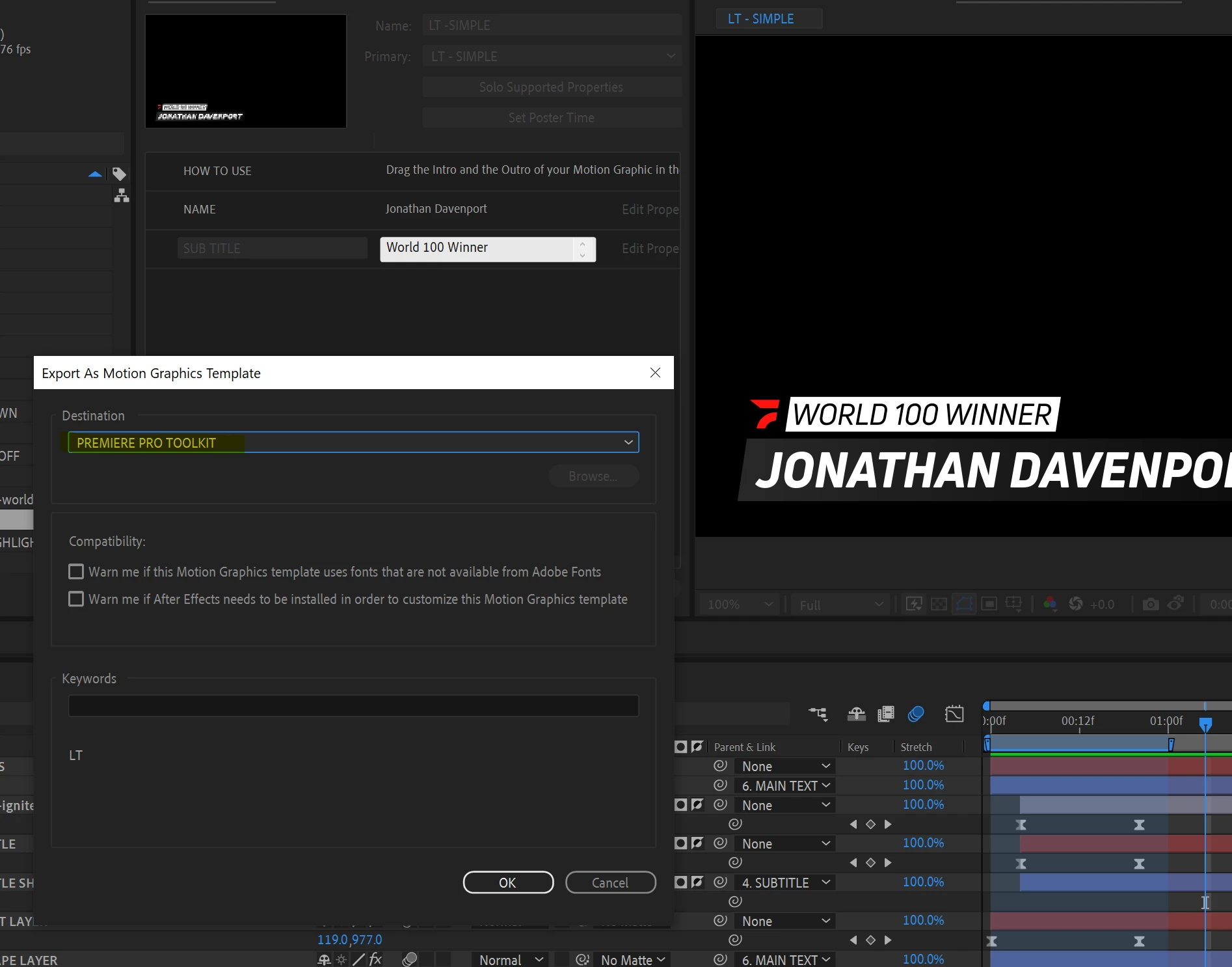1232x967 pixels.
Task: Click the Set Poster Time button
Action: tap(552, 118)
